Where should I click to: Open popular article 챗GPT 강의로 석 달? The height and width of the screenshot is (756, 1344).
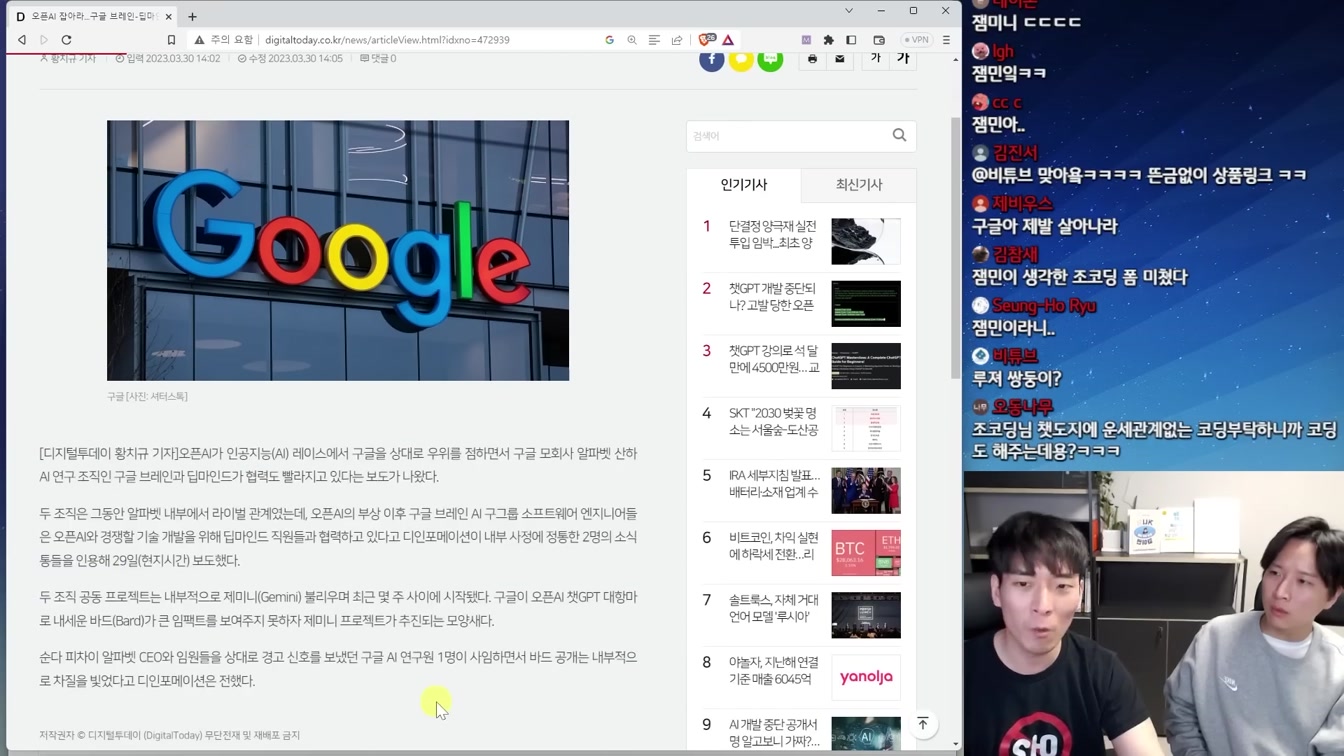tap(773, 359)
